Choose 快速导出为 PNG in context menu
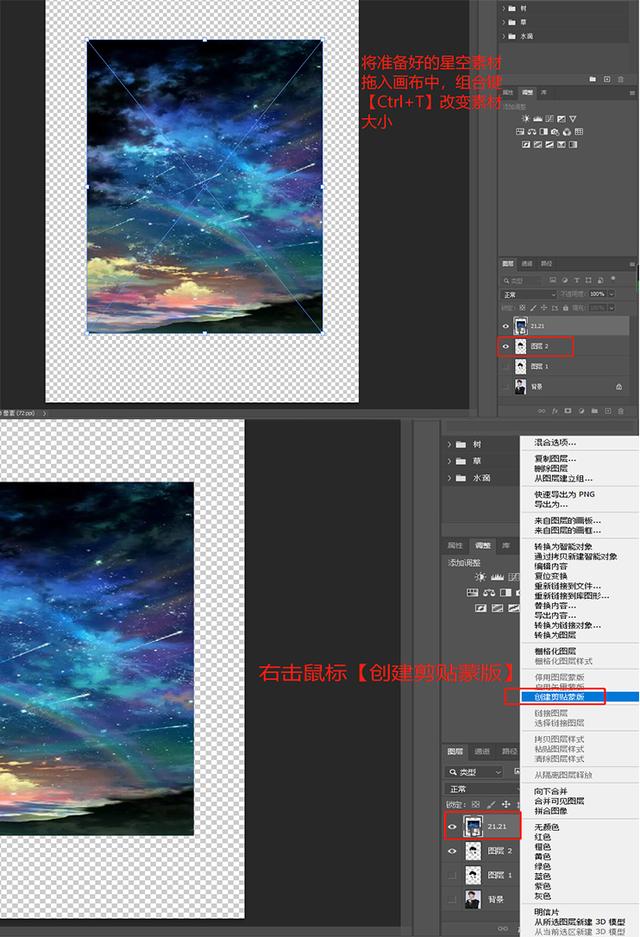The height and width of the screenshot is (937, 640). point(564,494)
